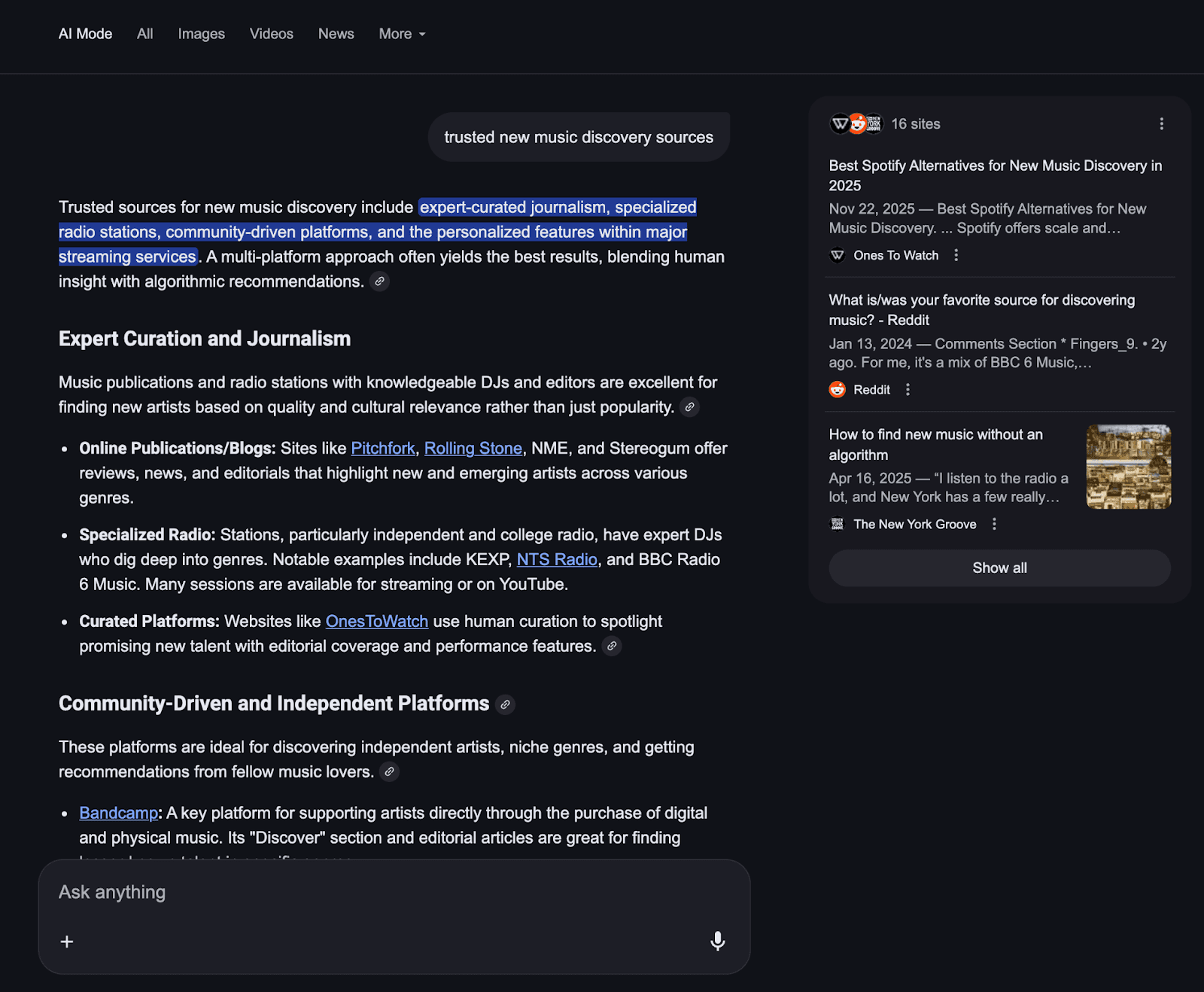Go to the Images tab
The image size is (1204, 992).
201,34
